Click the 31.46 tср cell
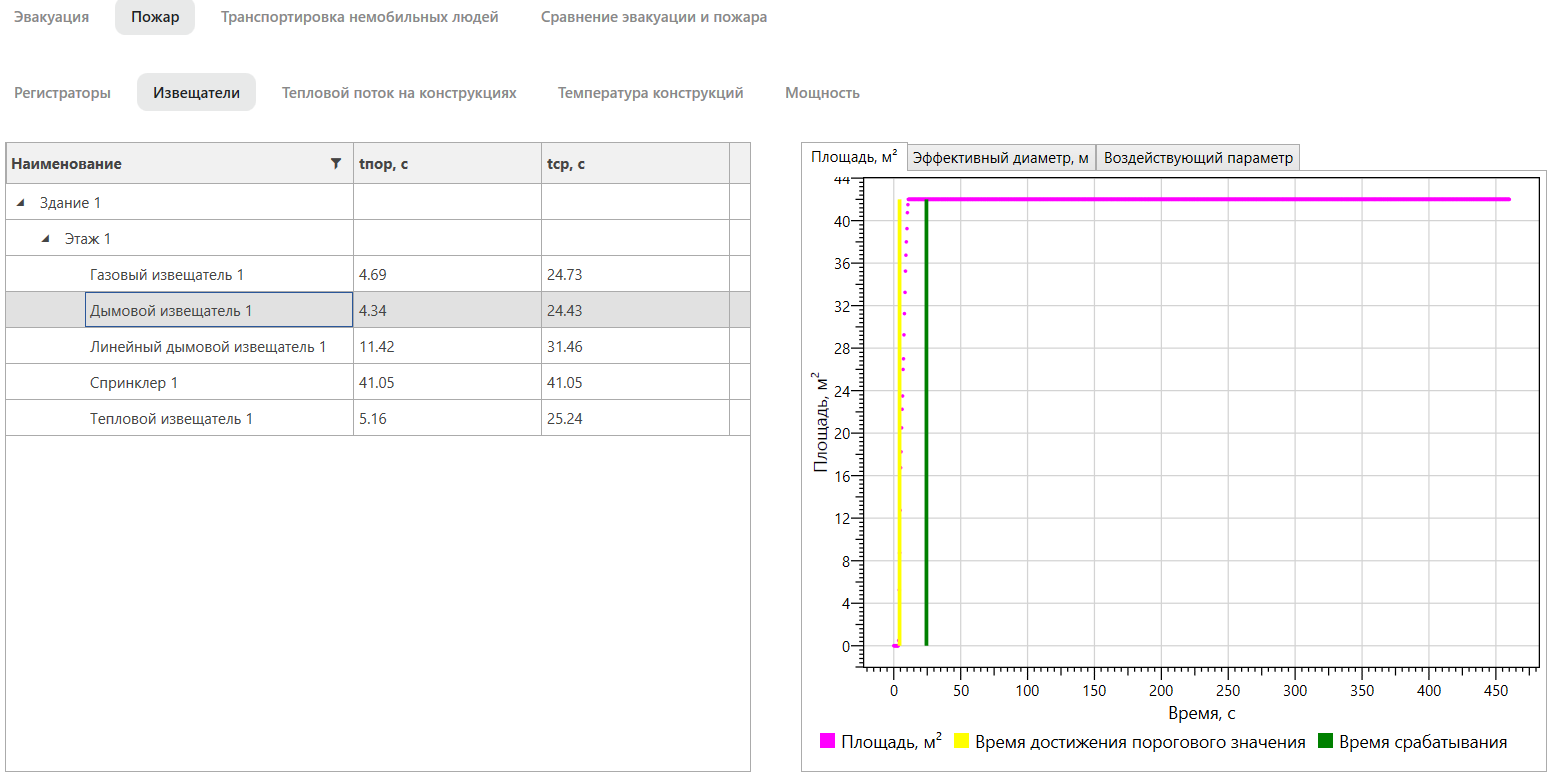 [635, 347]
